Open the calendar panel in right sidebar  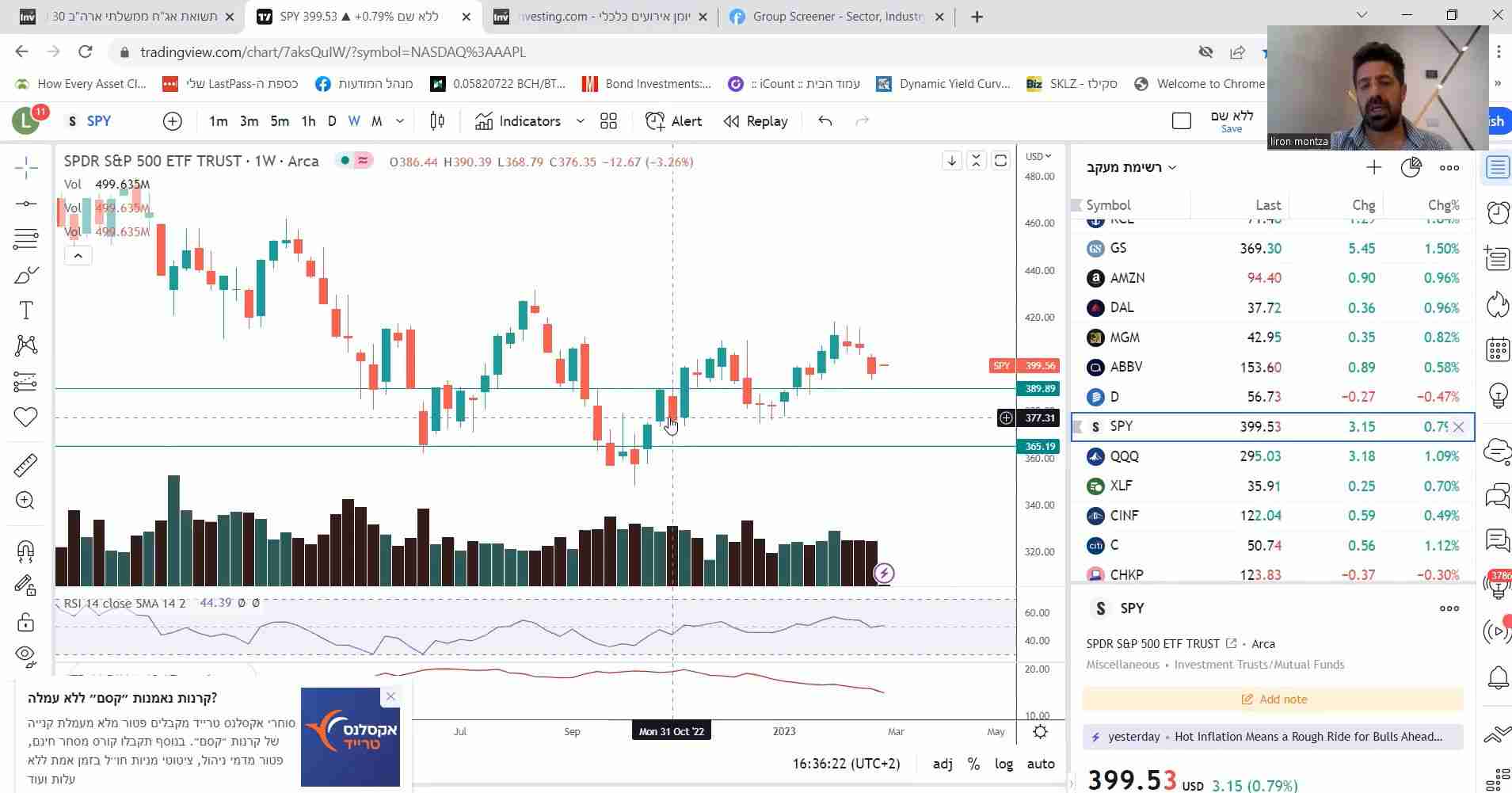pyautogui.click(x=1497, y=349)
